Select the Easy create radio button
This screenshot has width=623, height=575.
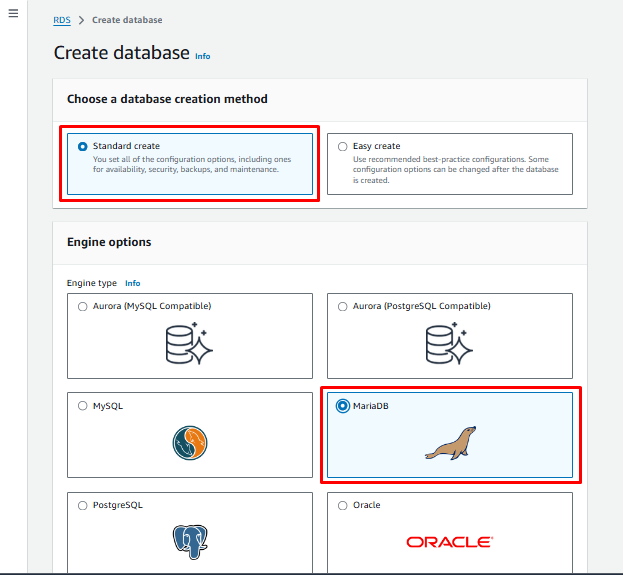click(343, 146)
